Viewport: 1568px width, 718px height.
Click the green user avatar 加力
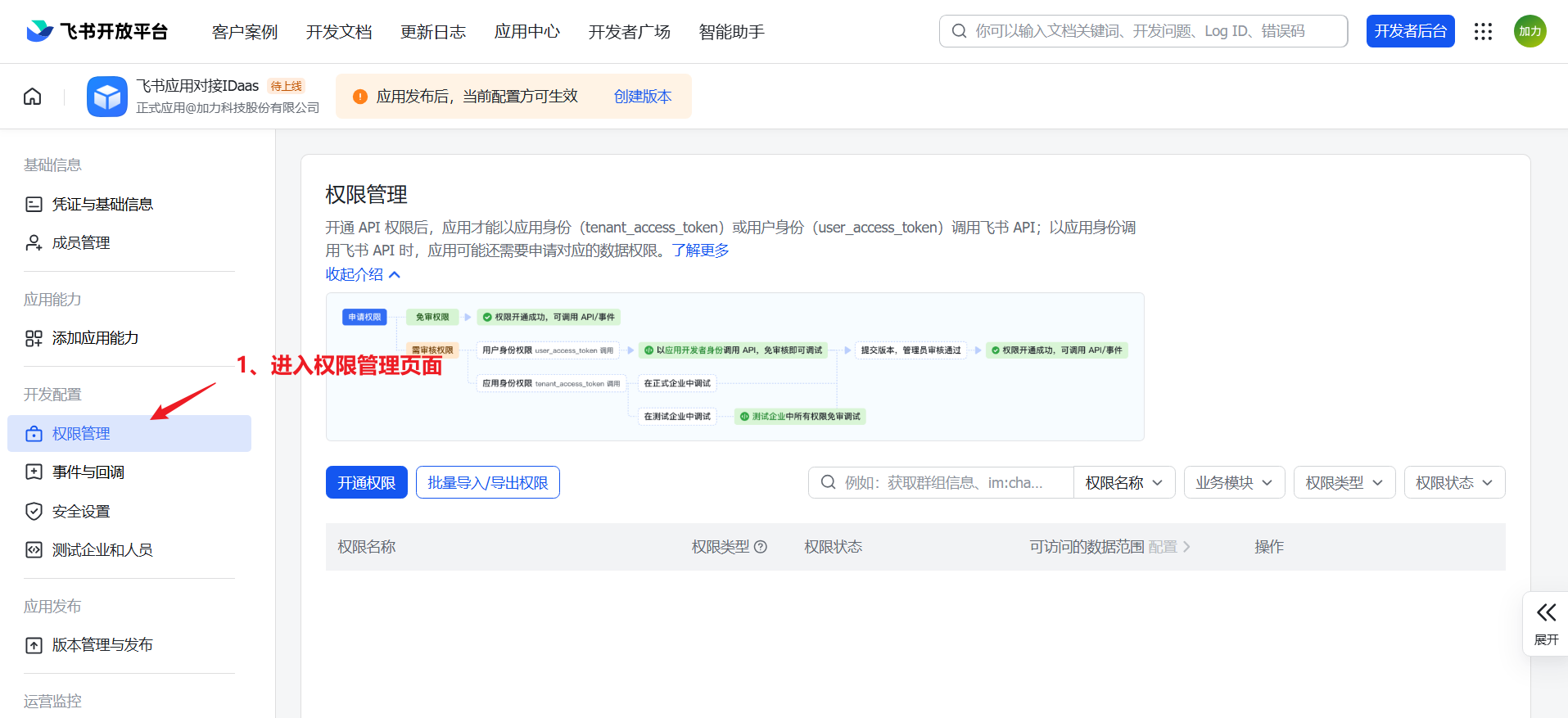click(1530, 31)
